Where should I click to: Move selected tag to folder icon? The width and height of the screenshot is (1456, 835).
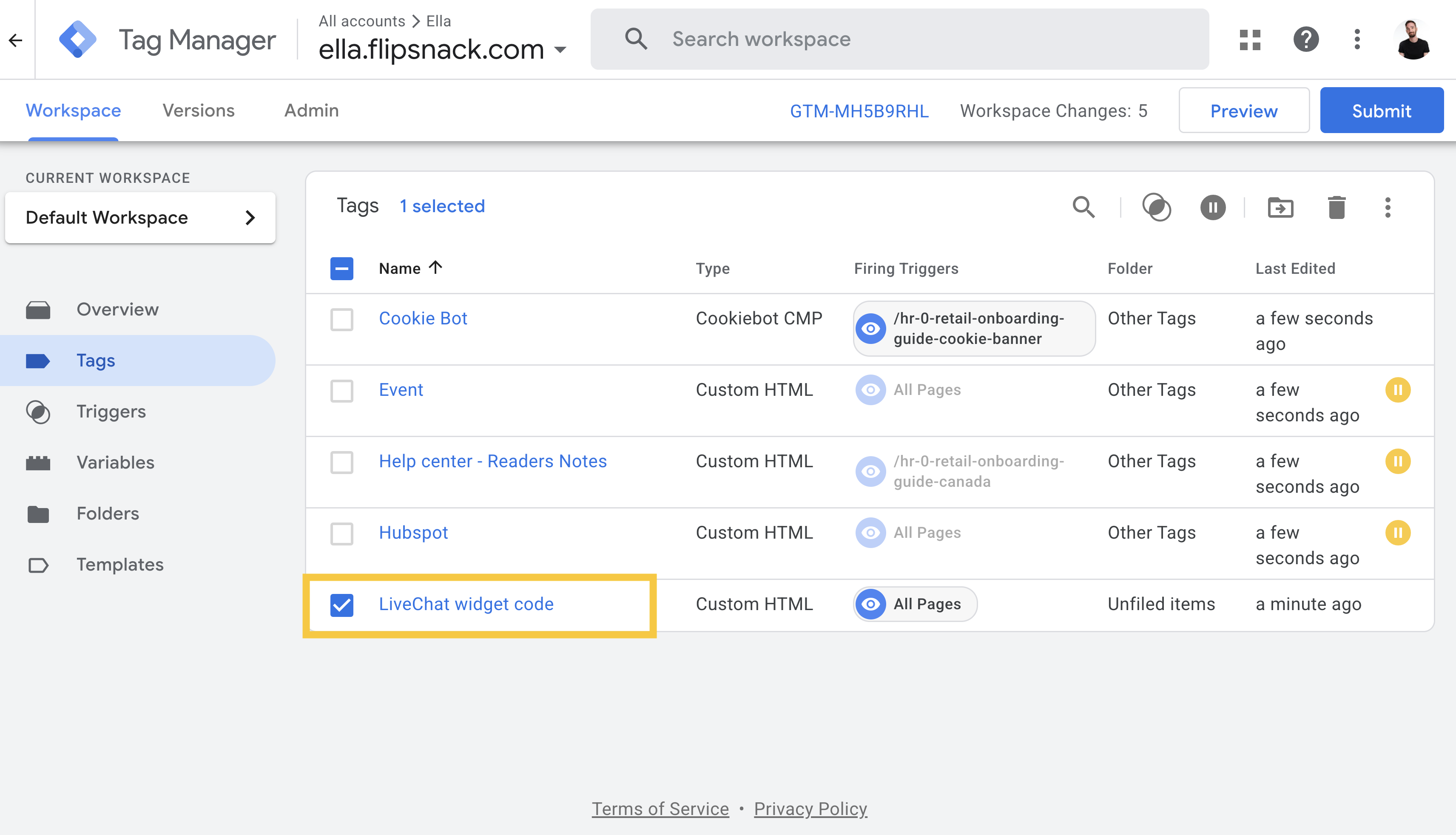coord(1280,207)
